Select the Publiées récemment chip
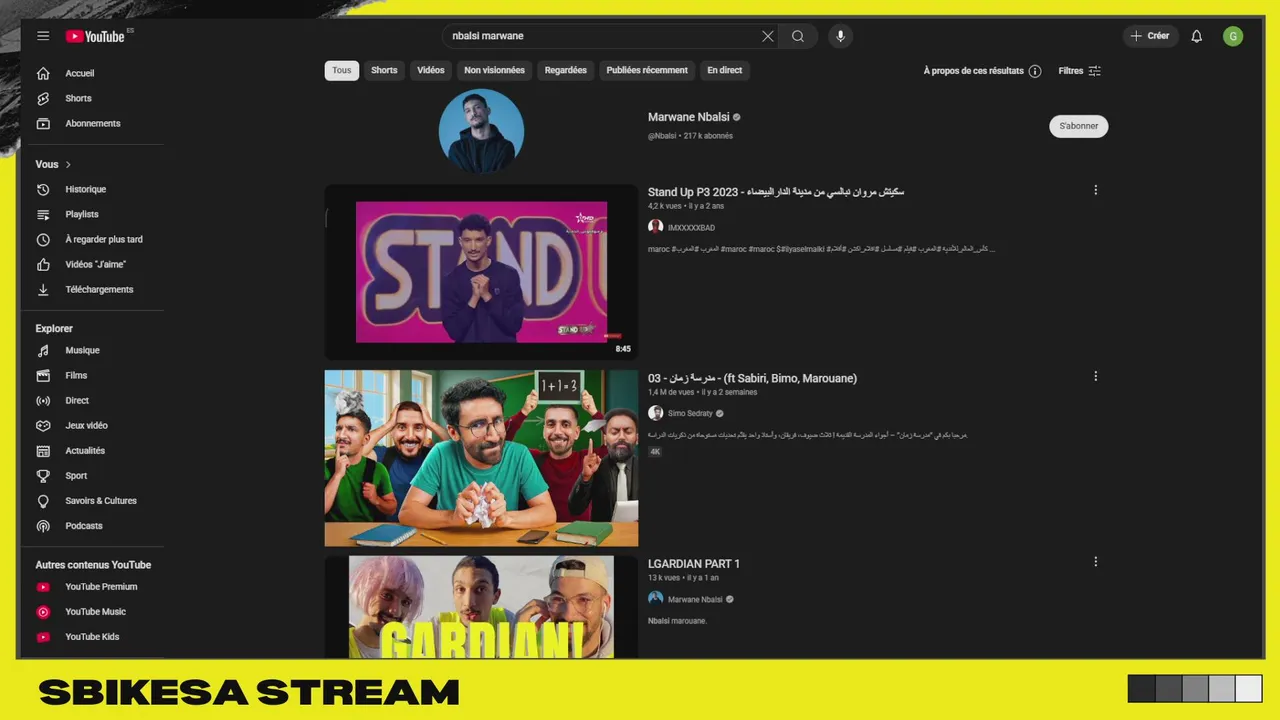The height and width of the screenshot is (720, 1280). coord(647,70)
